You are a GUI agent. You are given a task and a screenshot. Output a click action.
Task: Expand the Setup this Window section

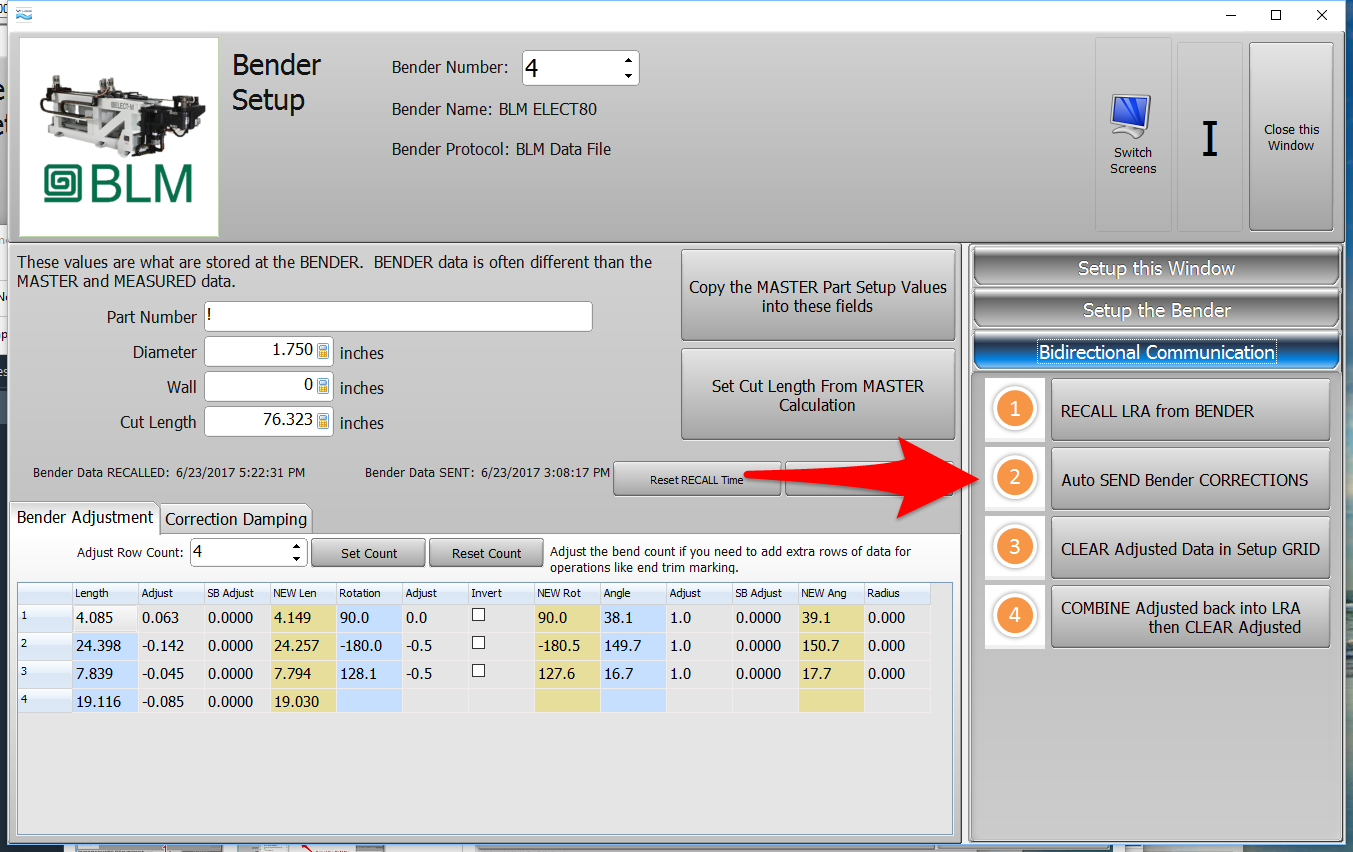[1155, 268]
